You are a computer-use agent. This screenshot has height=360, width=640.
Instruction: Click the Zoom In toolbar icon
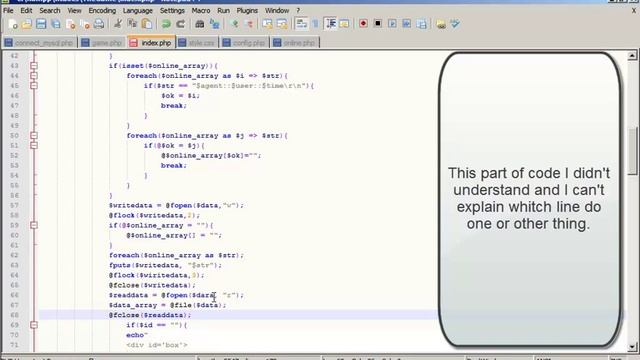tap(234, 24)
